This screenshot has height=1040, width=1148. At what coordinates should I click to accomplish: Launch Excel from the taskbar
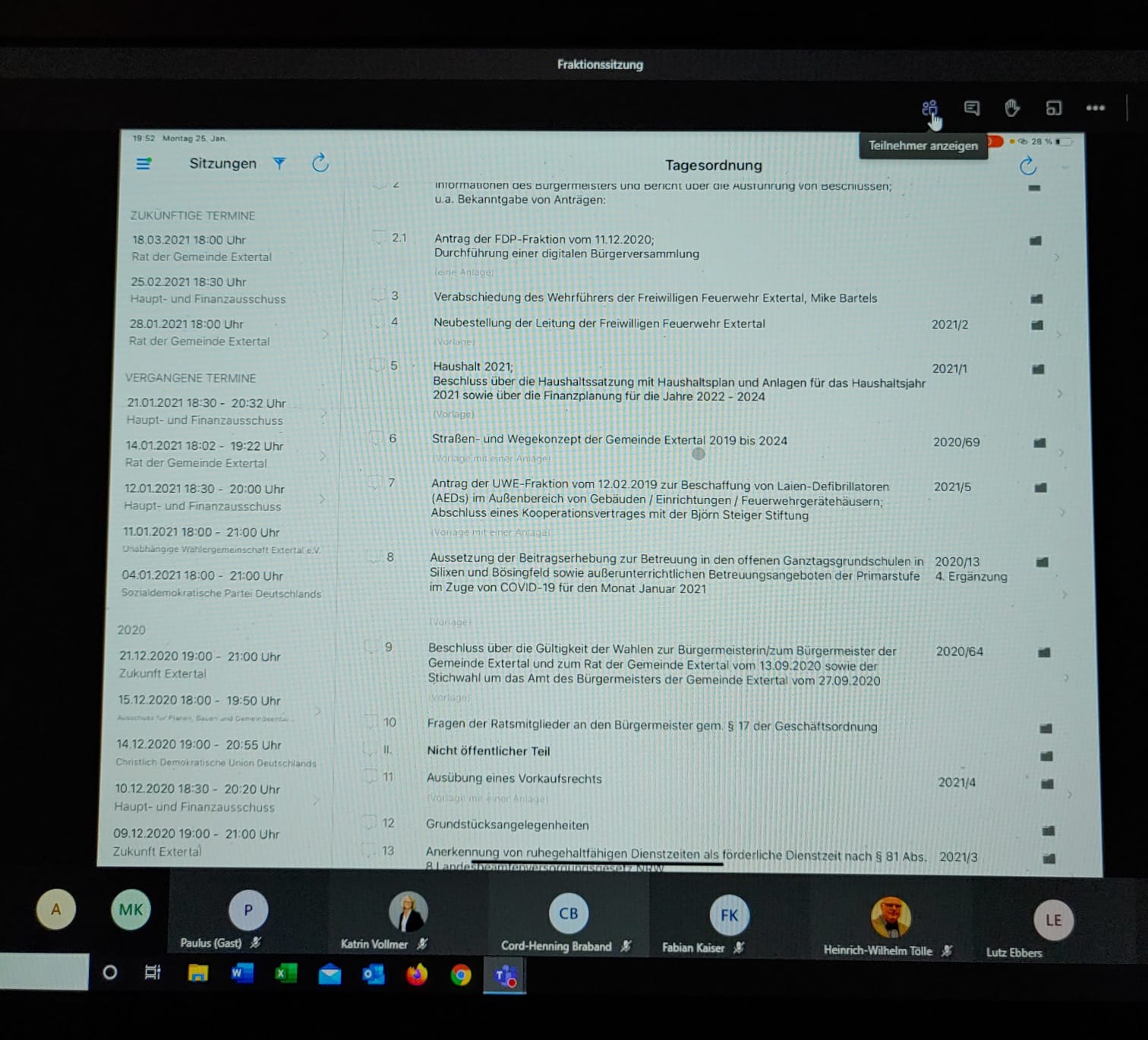pos(285,973)
